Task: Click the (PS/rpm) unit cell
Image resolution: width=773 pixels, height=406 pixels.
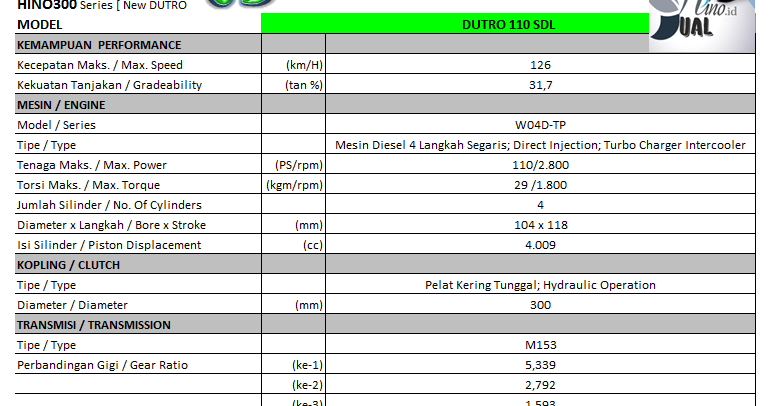Action: point(299,165)
